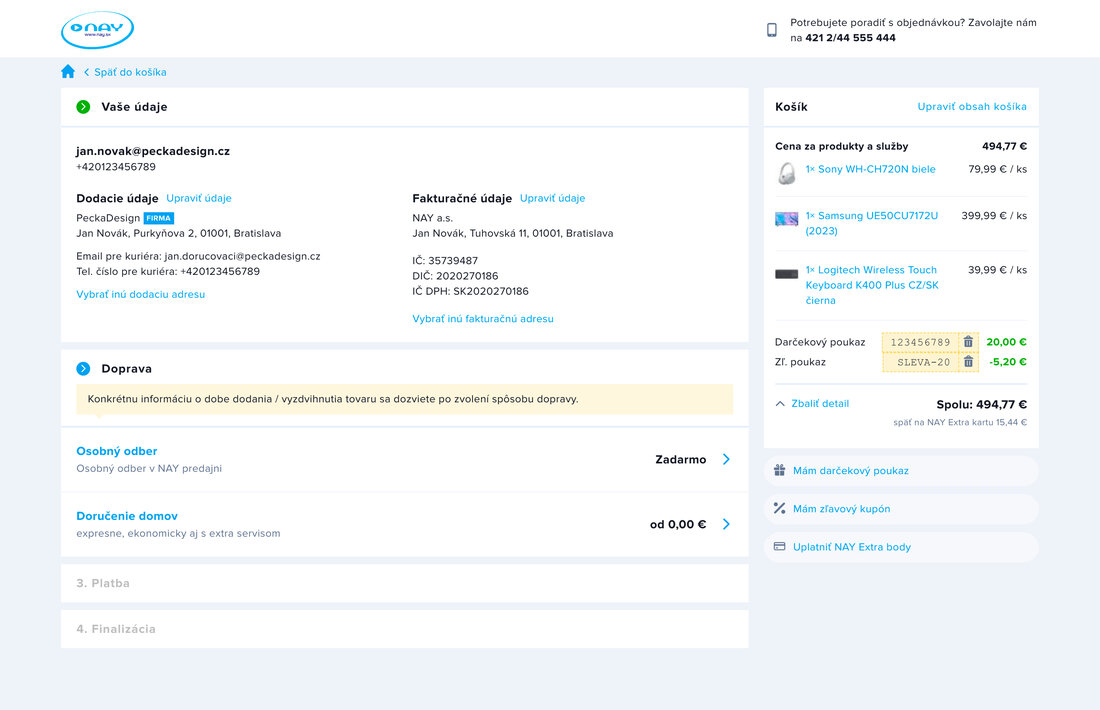Expand the Doručenie domov delivery option
The height and width of the screenshot is (710, 1100).
point(726,524)
